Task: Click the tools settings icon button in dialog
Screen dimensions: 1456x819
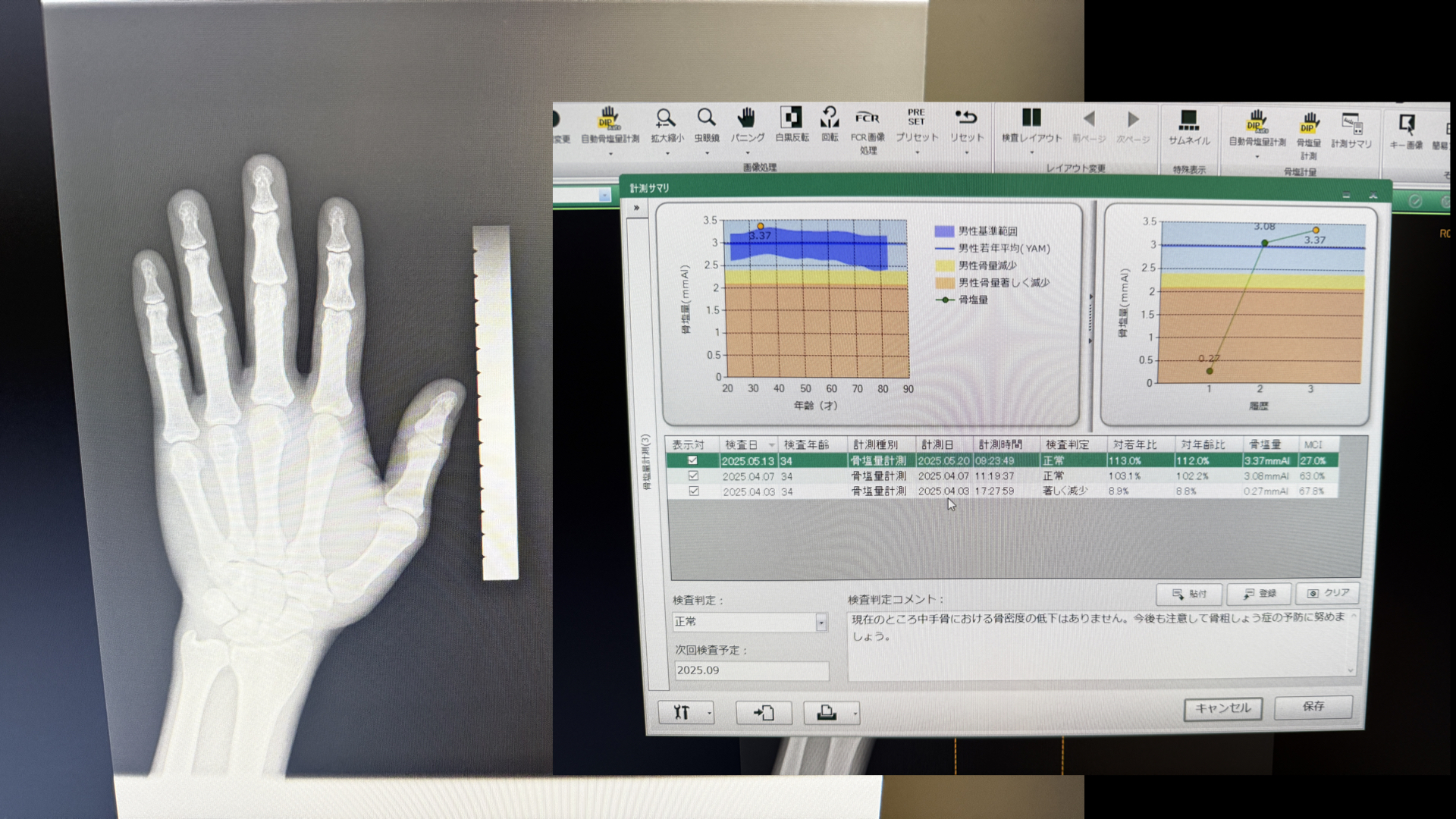Action: coord(681,712)
